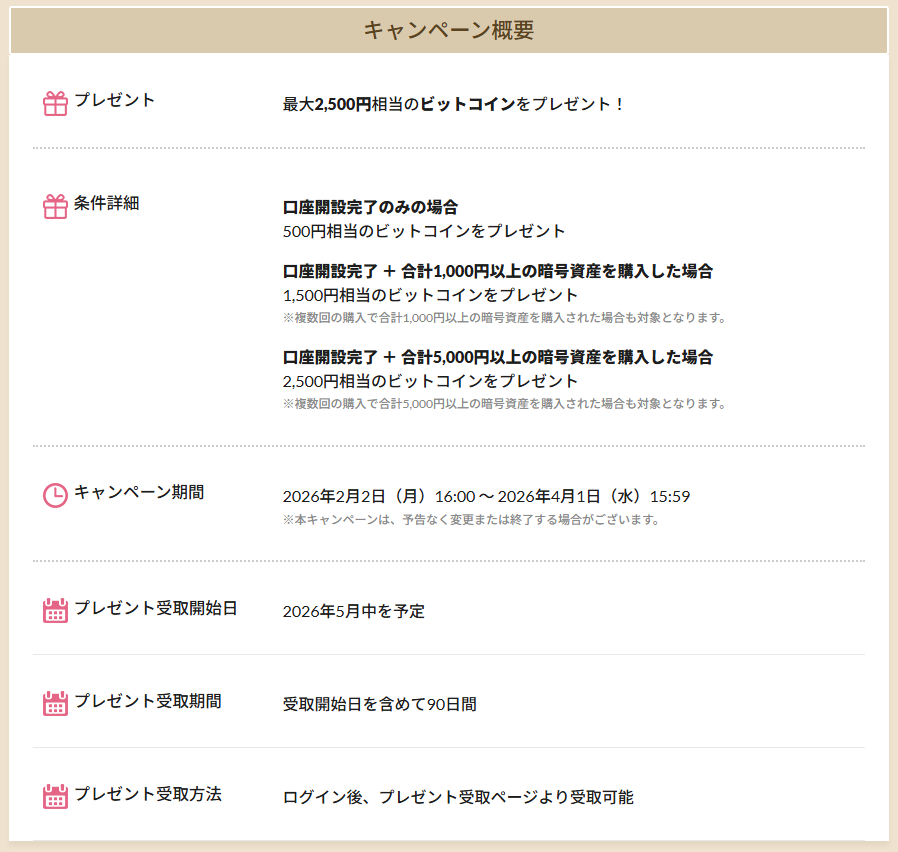This screenshot has height=852, width=898.
Task: Select the プレゼント受取方法 label text
Action: (x=147, y=794)
